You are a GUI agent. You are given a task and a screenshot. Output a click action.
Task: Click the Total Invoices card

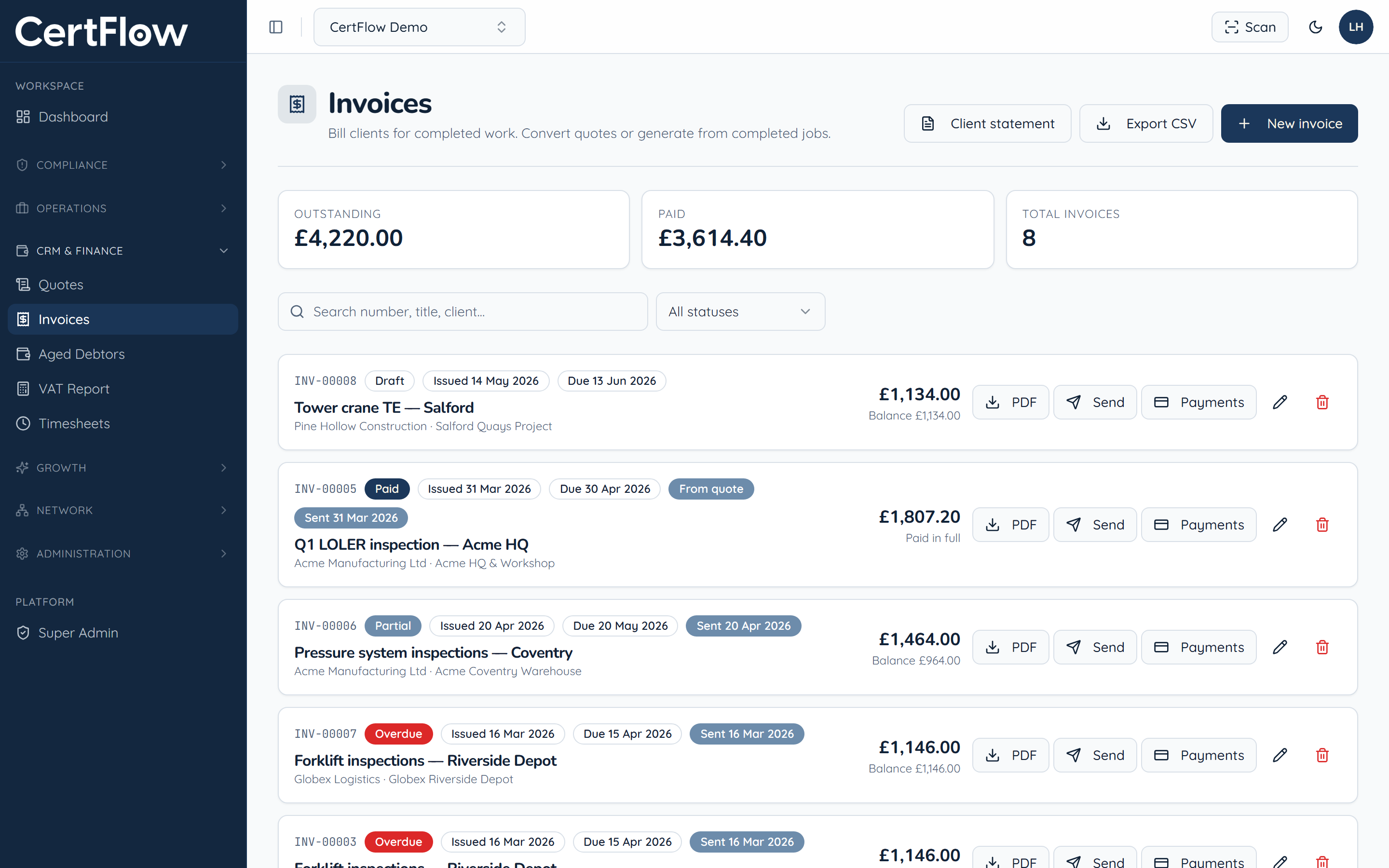1182,230
